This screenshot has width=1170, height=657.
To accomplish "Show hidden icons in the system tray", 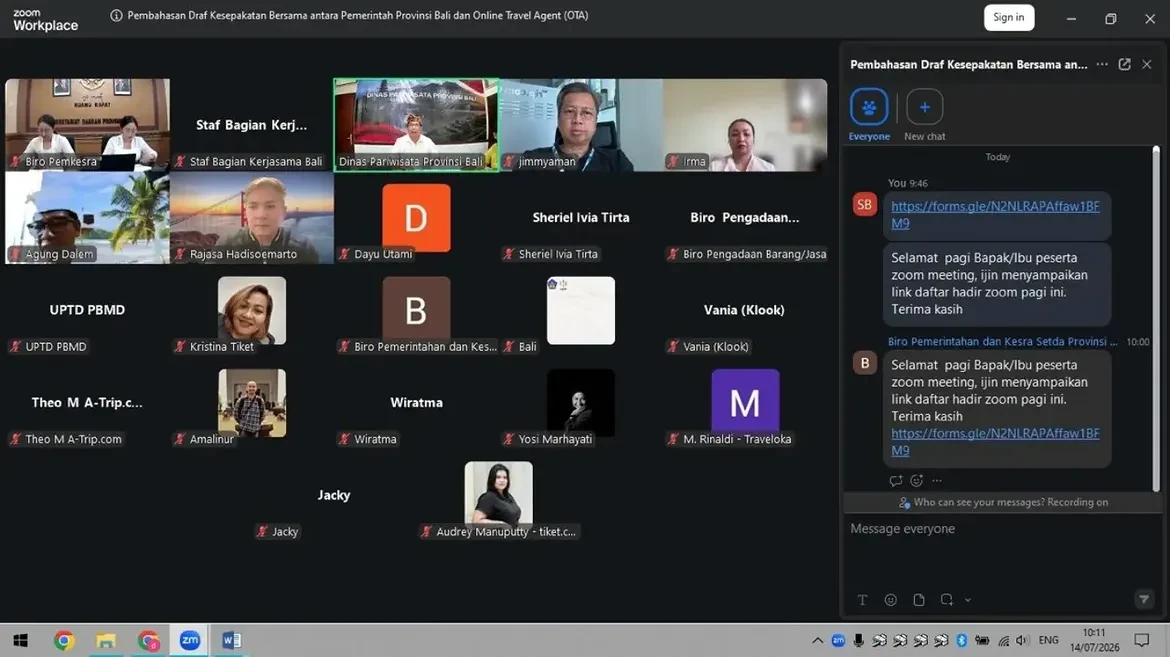I will click(x=818, y=641).
